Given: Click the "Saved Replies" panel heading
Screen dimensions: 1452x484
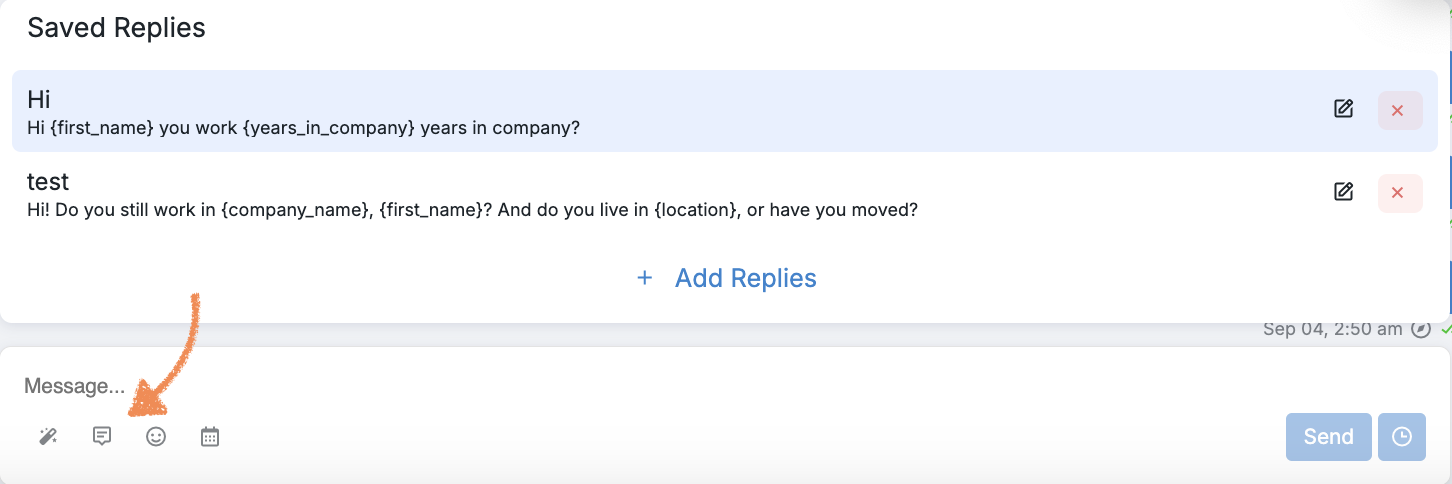Looking at the screenshot, I should [x=116, y=28].
